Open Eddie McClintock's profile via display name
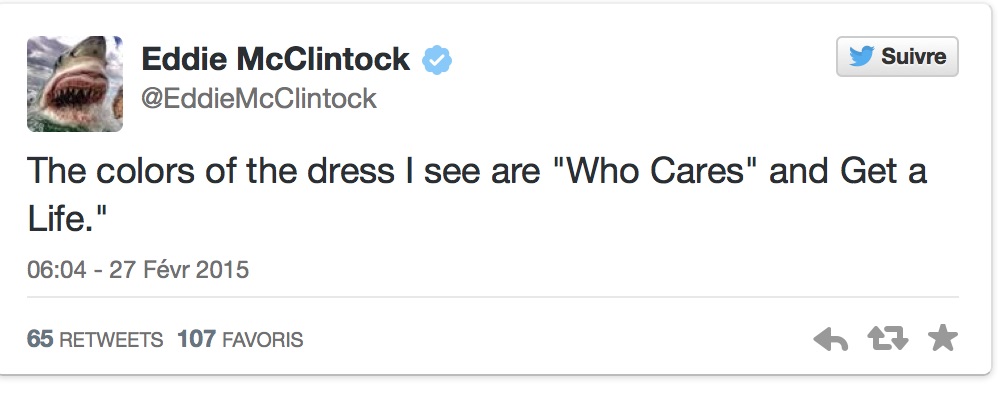 coord(275,59)
